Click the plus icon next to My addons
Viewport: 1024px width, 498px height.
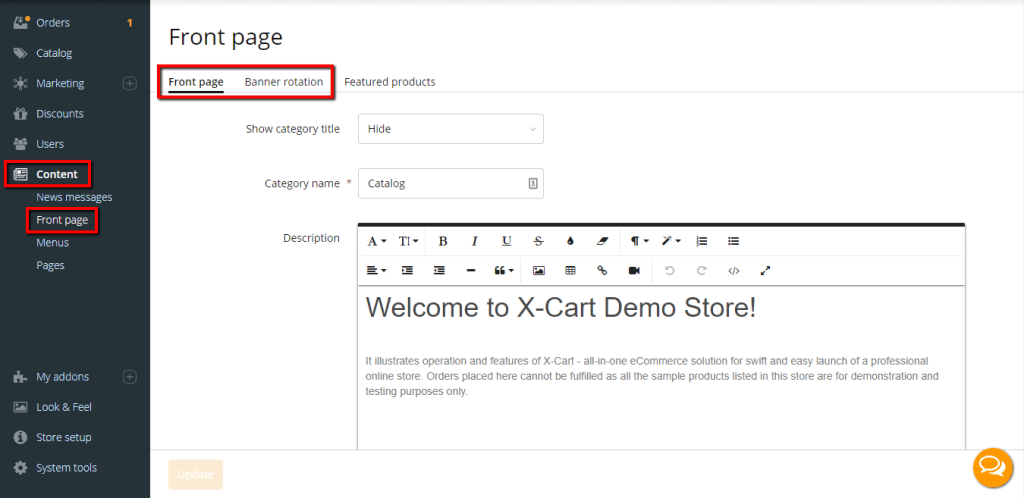pos(130,377)
